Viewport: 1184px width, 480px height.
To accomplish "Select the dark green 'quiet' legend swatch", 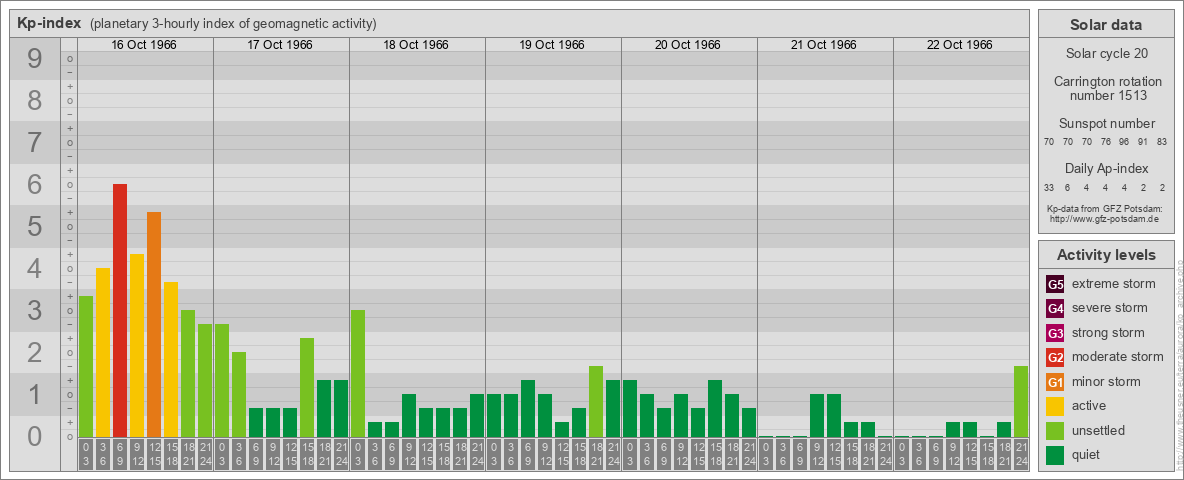I will pos(1055,455).
